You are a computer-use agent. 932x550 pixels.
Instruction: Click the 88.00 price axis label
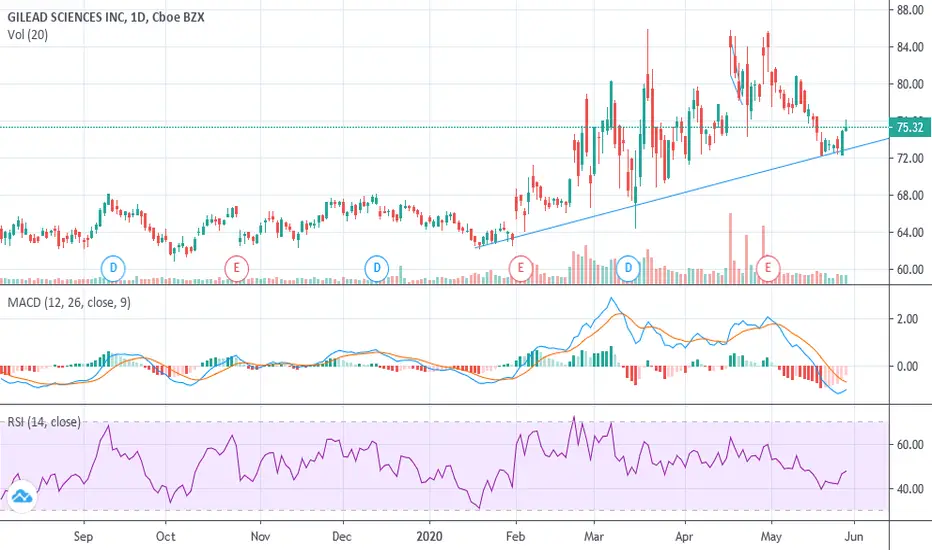pyautogui.click(x=910, y=10)
